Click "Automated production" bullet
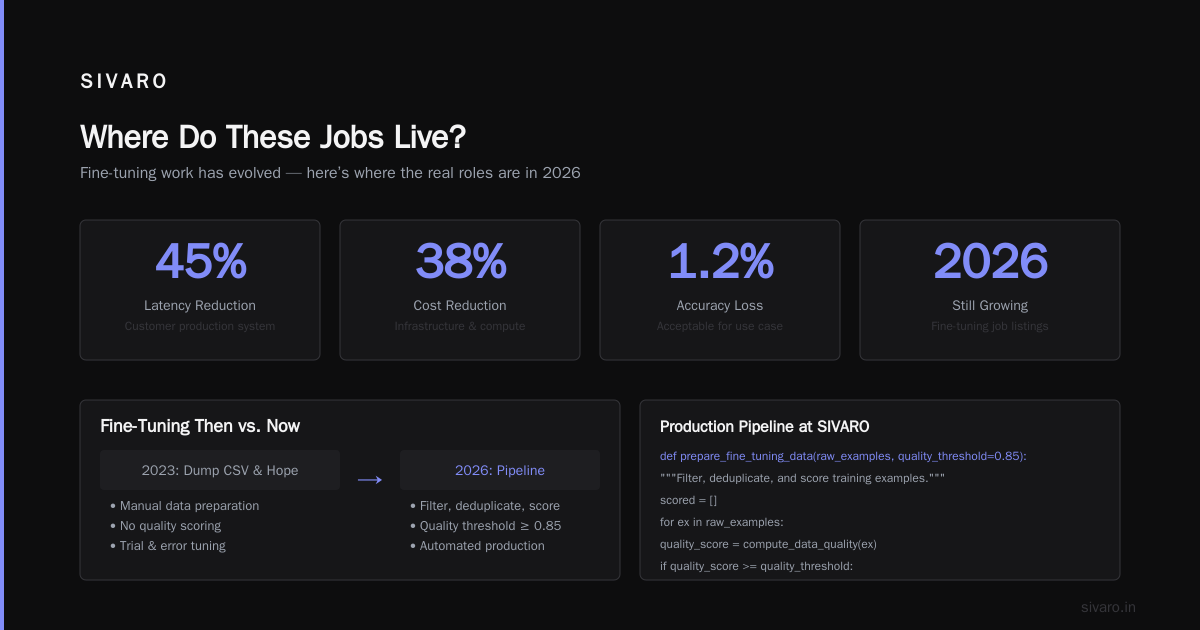This screenshot has width=1200, height=630. coord(477,546)
